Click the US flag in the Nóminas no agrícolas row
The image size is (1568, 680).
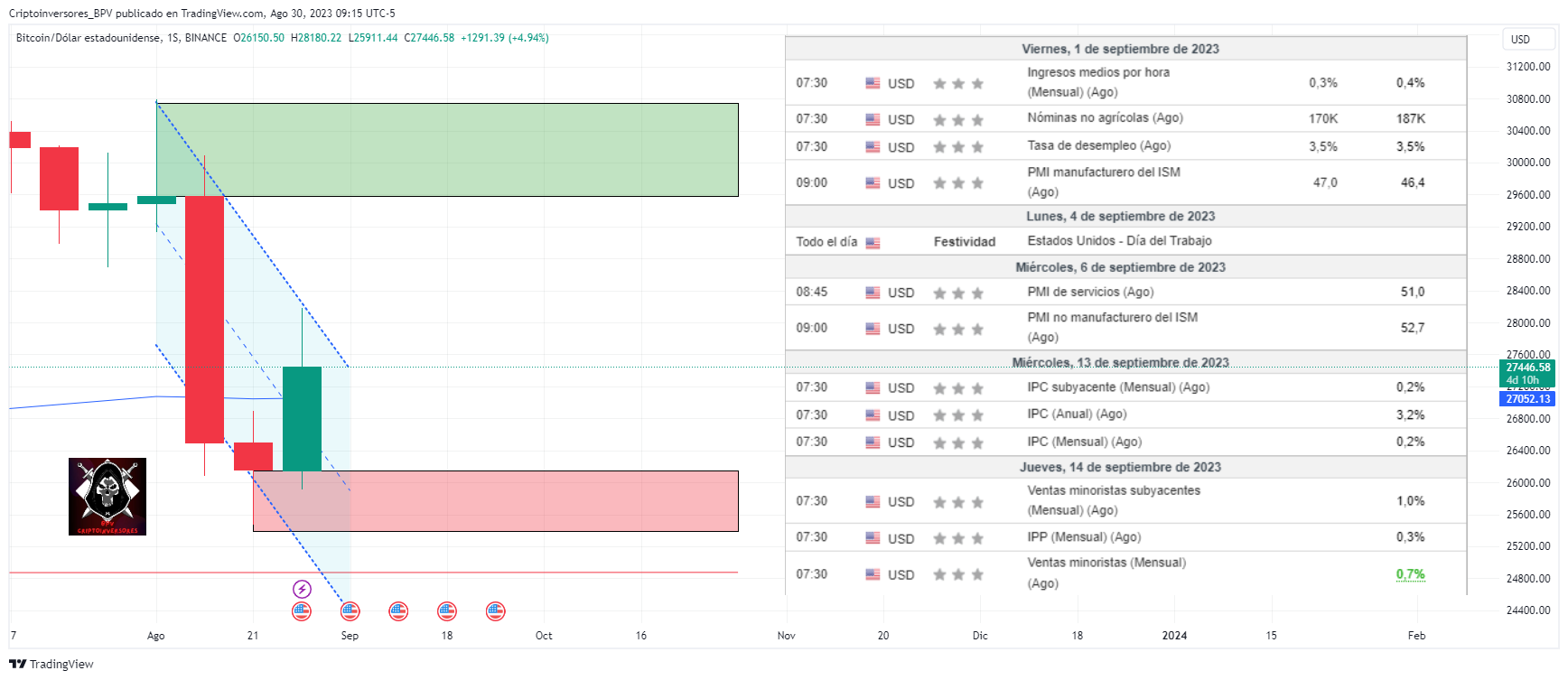[x=873, y=119]
